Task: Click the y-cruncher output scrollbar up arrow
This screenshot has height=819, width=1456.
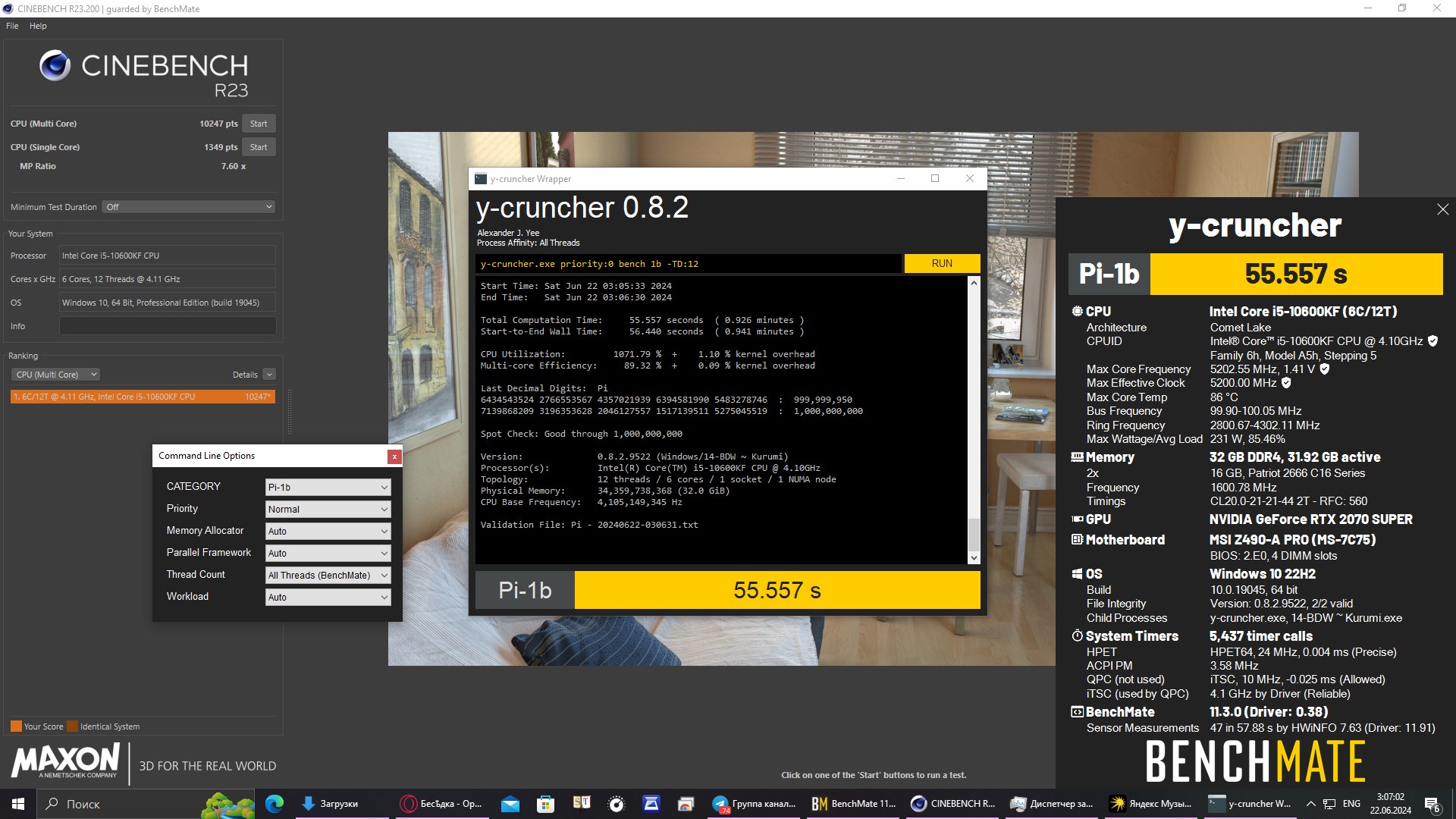Action: point(974,282)
